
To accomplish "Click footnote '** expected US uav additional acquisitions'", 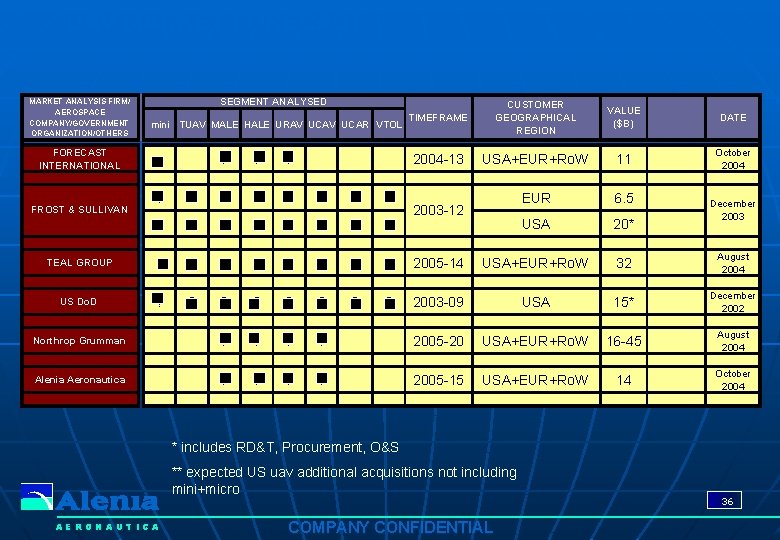I will 344,480.
